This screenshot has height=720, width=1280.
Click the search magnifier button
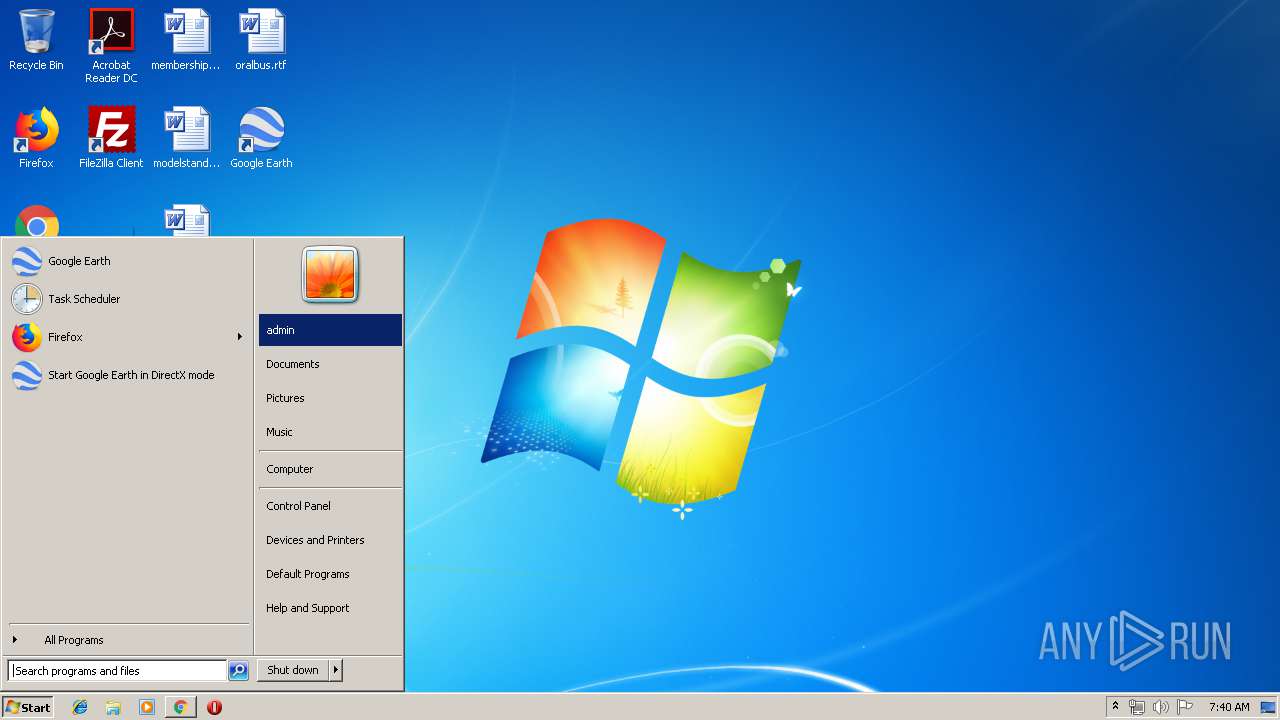[x=238, y=671]
